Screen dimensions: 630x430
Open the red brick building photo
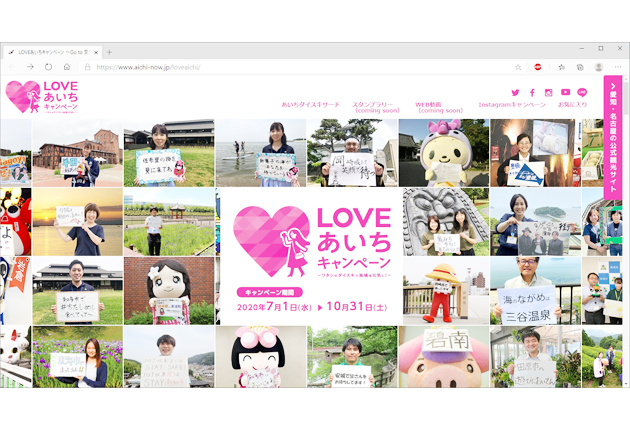point(78,153)
